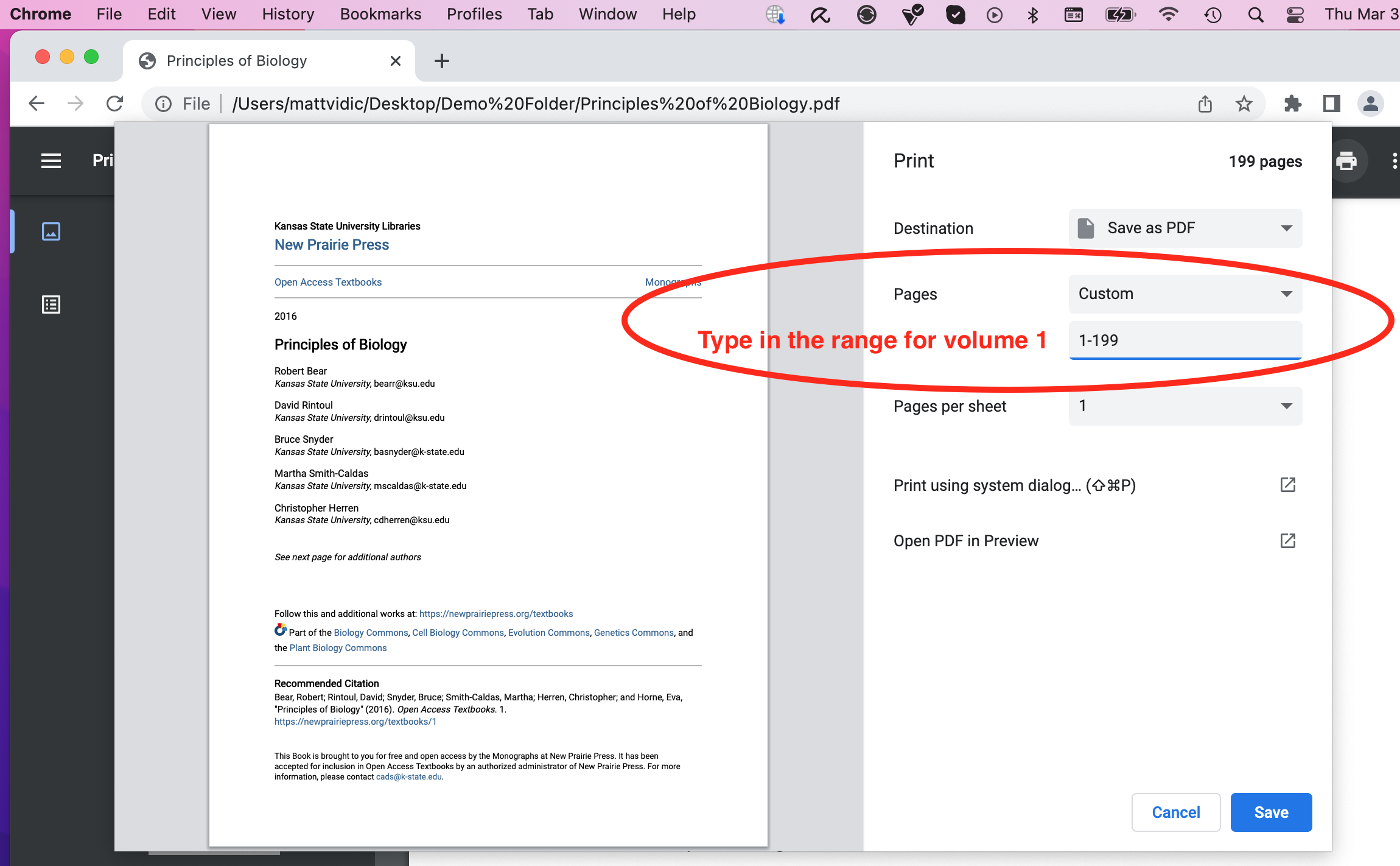Image resolution: width=1400 pixels, height=866 pixels.
Task: Open the Chrome profile avatar
Action: [1371, 104]
